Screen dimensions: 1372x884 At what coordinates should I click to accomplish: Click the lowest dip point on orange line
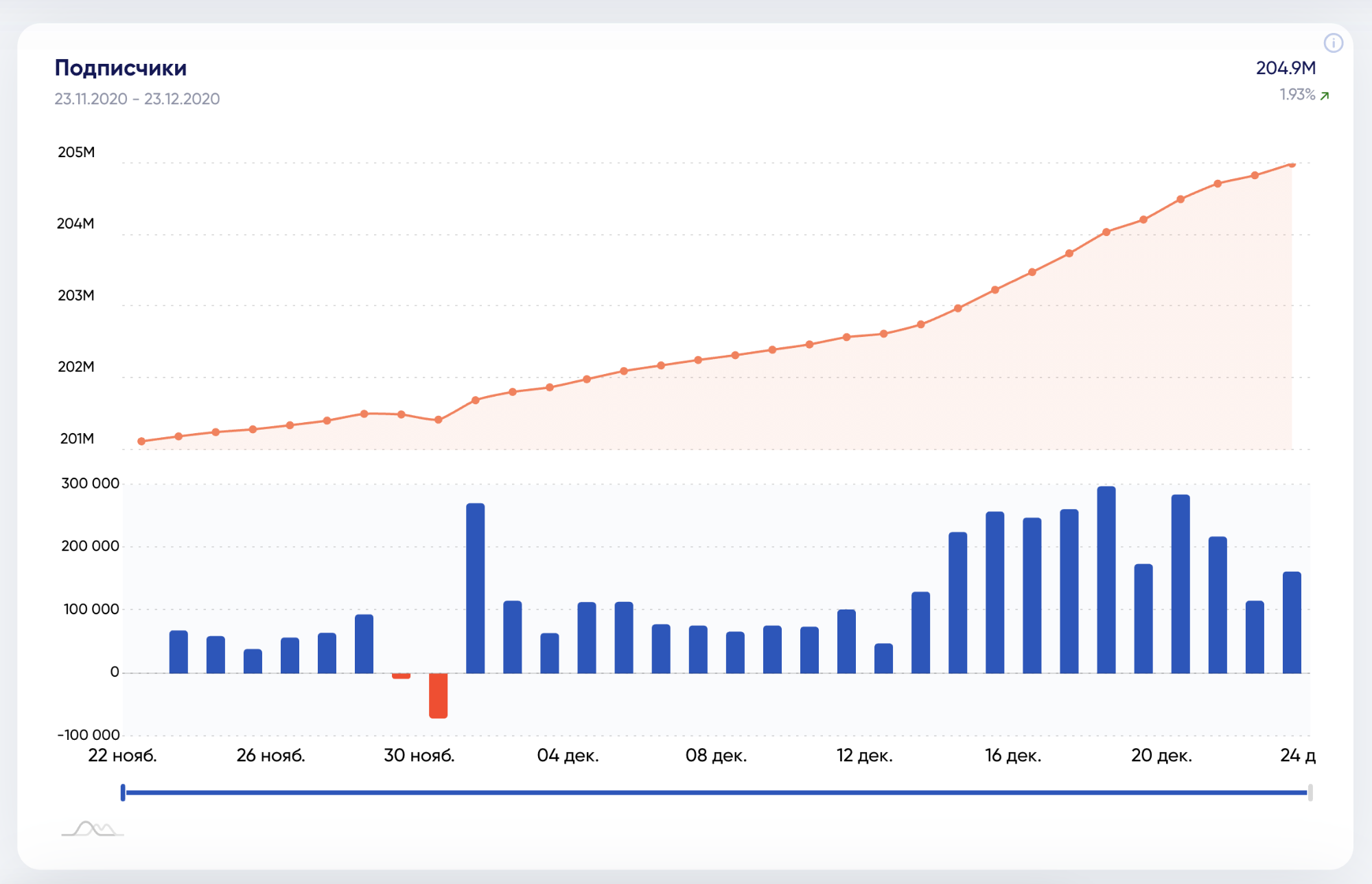pos(438,419)
